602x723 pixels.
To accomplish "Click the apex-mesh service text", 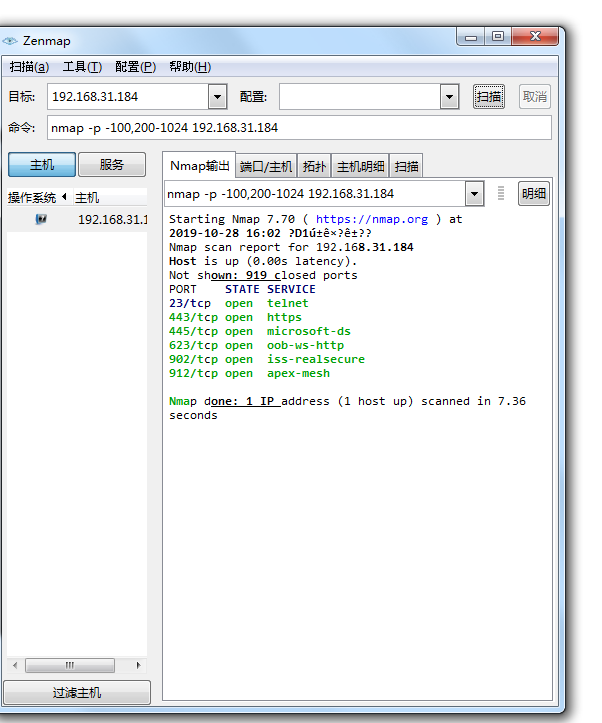I will click(298, 373).
